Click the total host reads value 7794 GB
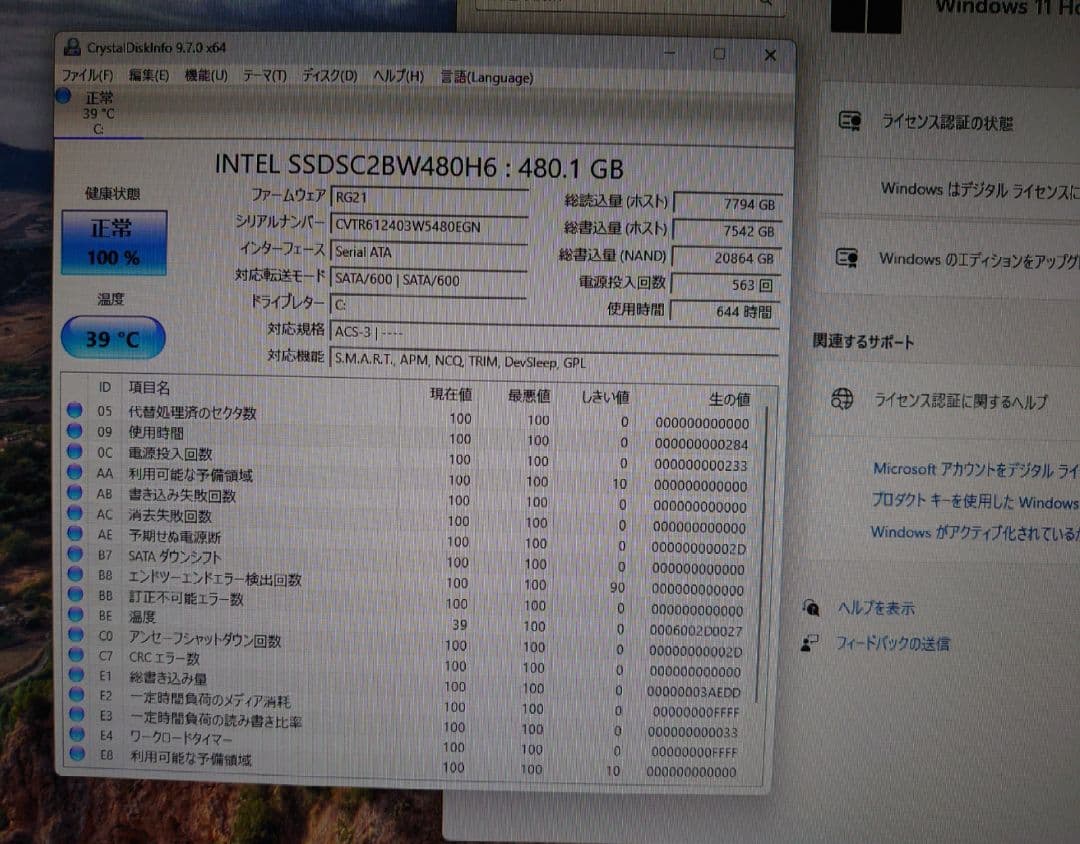The width and height of the screenshot is (1080, 844). [727, 204]
